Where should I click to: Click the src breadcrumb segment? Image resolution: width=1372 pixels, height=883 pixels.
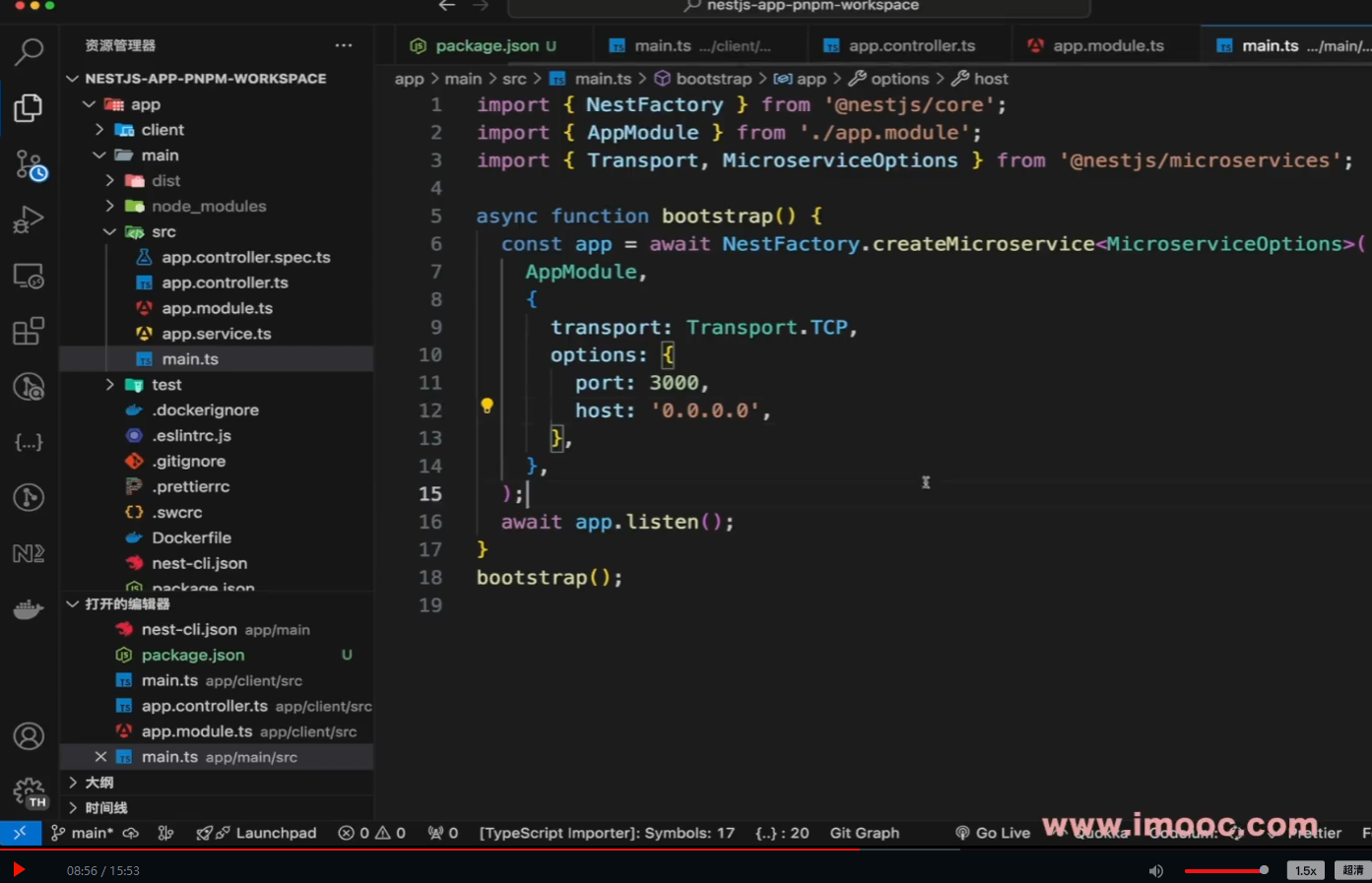pyautogui.click(x=514, y=79)
